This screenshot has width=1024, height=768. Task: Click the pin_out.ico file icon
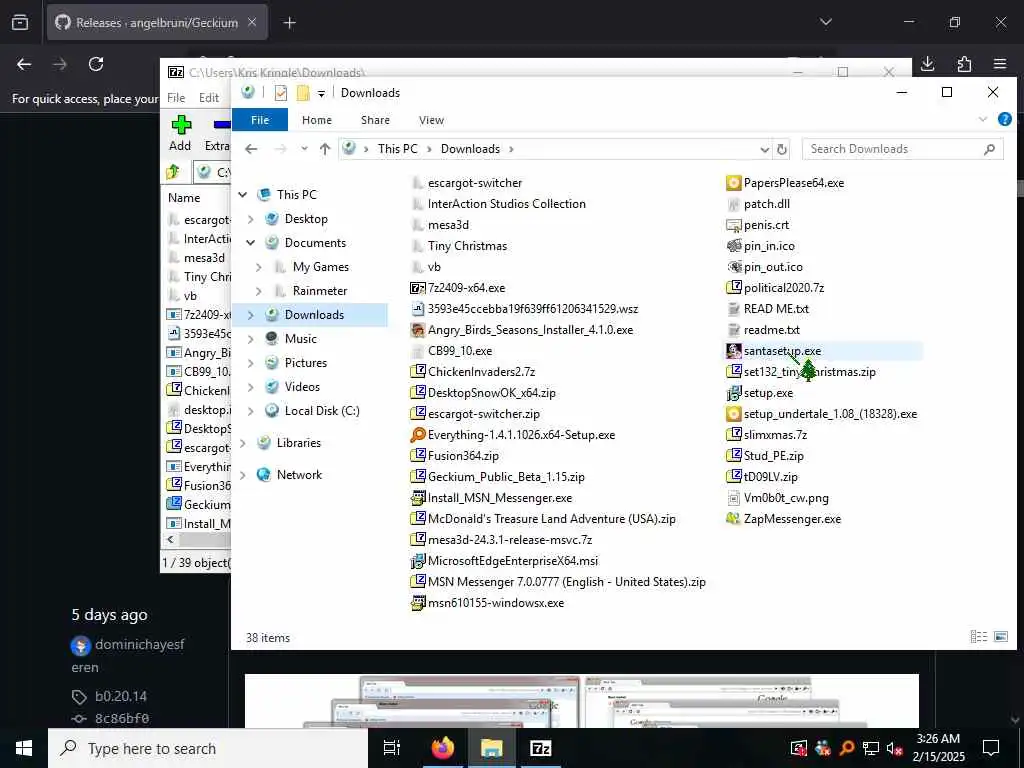733,267
